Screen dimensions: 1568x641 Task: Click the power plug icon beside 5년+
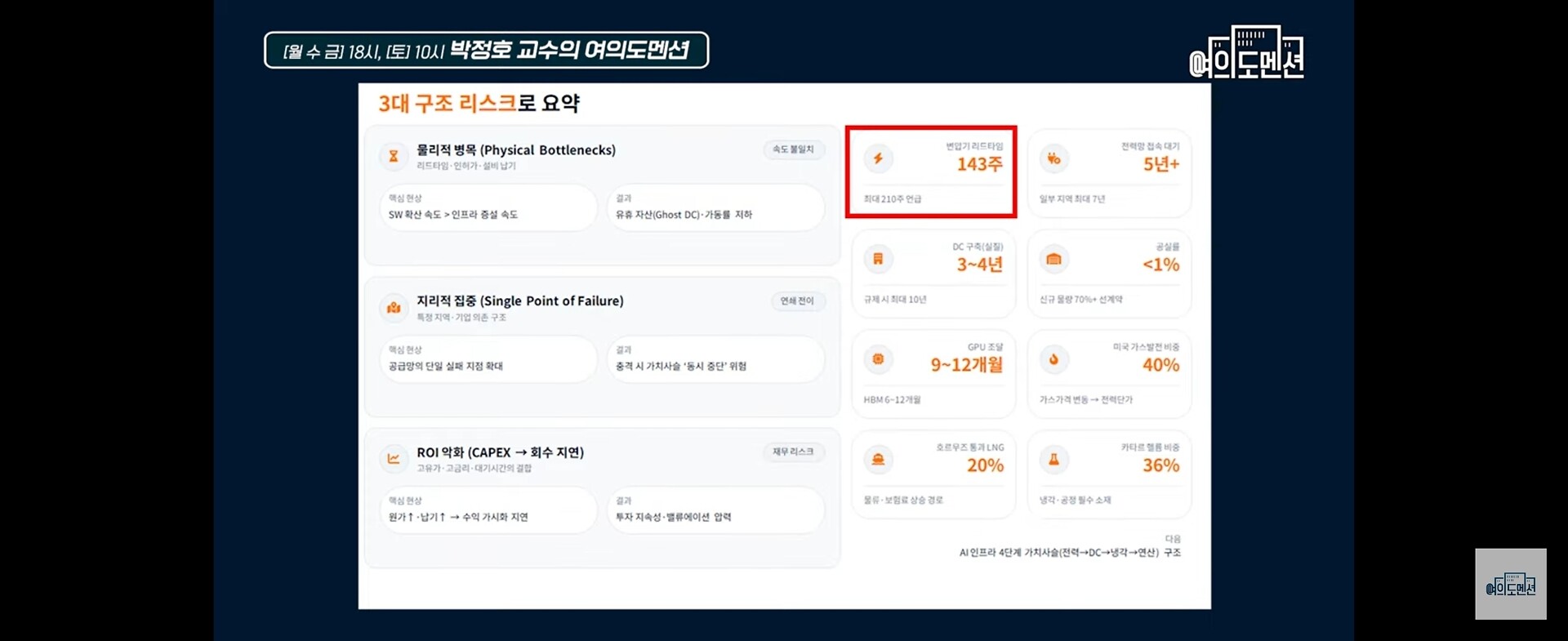1053,158
